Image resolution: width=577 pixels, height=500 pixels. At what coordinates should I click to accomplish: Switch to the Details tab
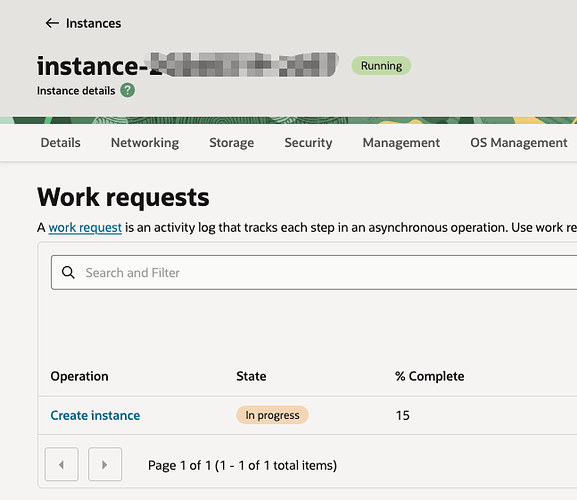[x=61, y=143]
